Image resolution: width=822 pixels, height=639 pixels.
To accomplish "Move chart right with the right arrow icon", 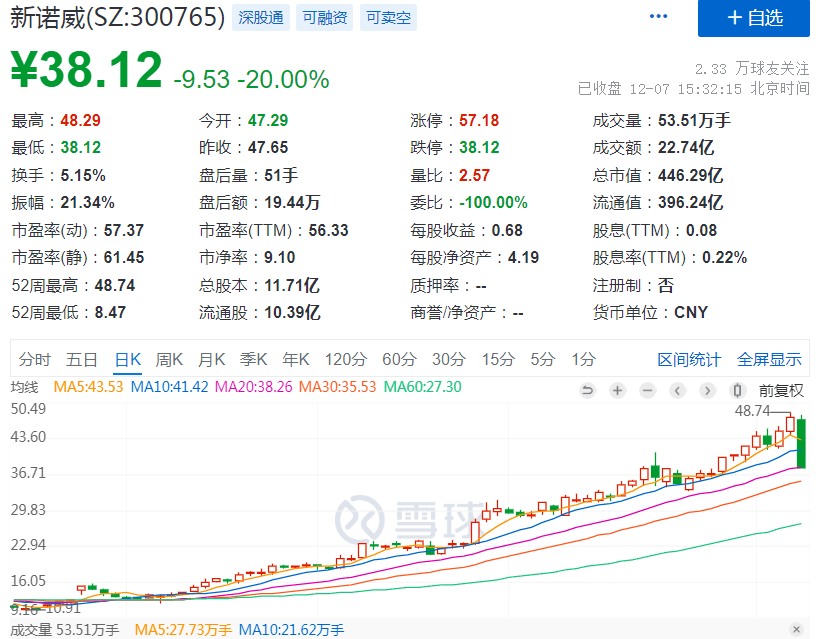I will tap(707, 391).
